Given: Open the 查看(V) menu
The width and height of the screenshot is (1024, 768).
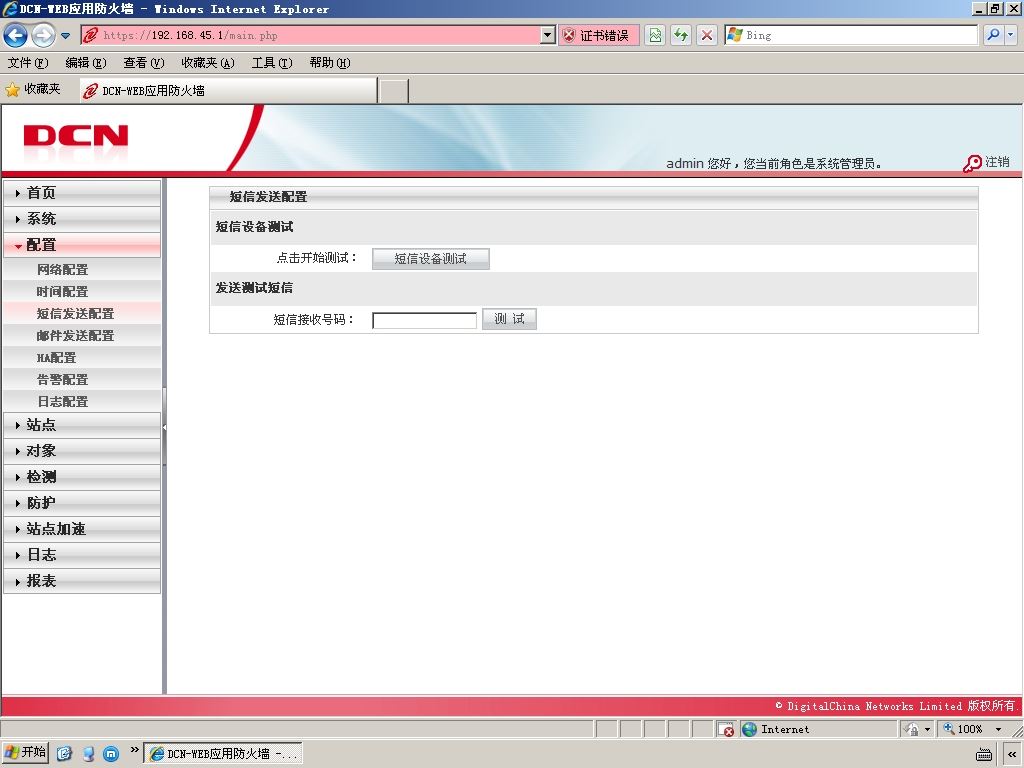Looking at the screenshot, I should pos(144,63).
